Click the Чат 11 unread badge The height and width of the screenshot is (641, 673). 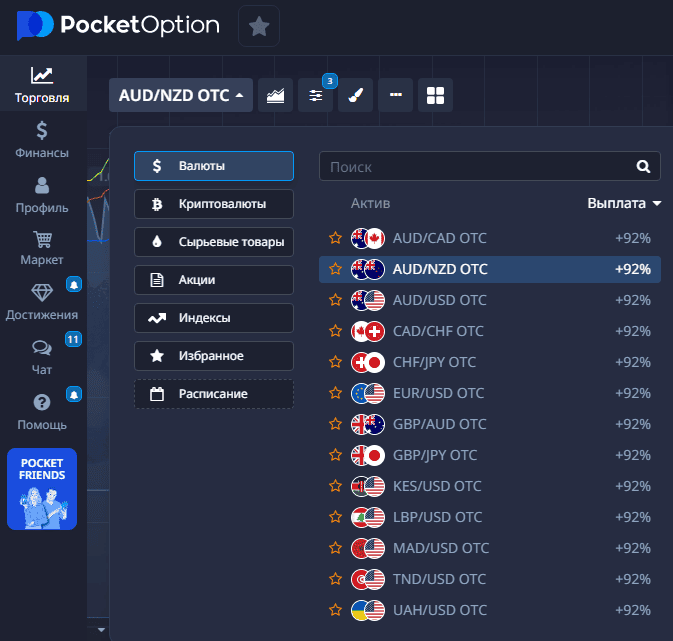73,339
